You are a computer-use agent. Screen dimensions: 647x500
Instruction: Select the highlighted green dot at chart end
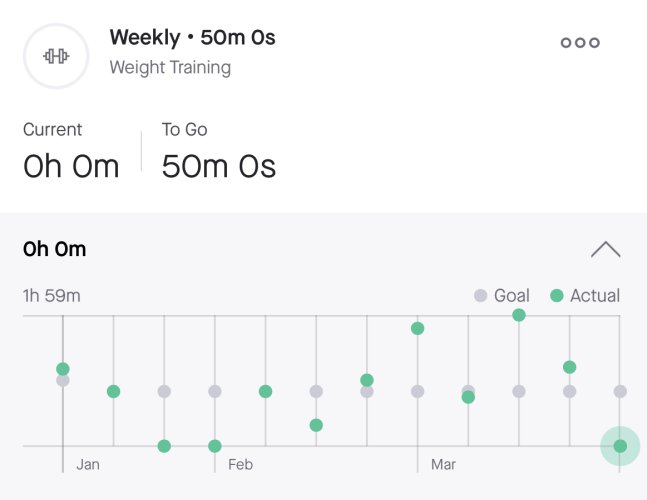tap(620, 446)
